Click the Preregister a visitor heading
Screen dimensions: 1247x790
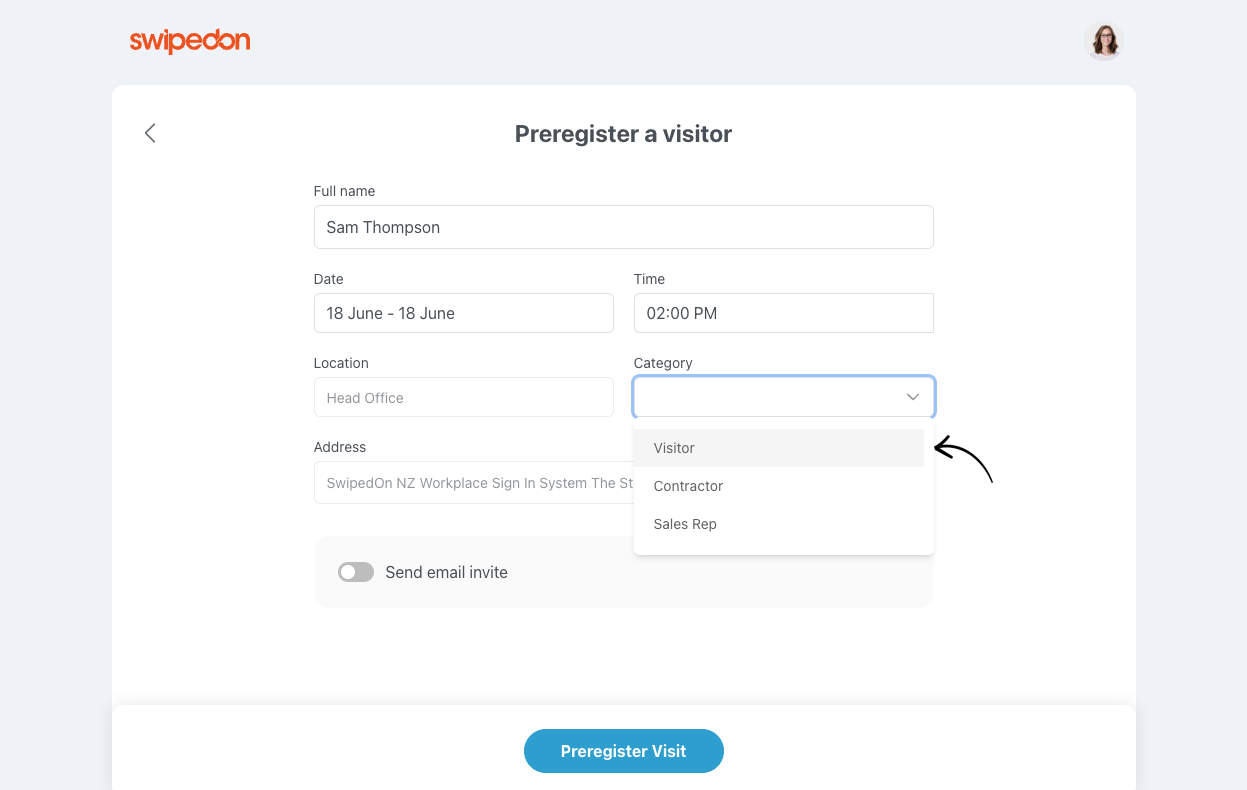623,133
